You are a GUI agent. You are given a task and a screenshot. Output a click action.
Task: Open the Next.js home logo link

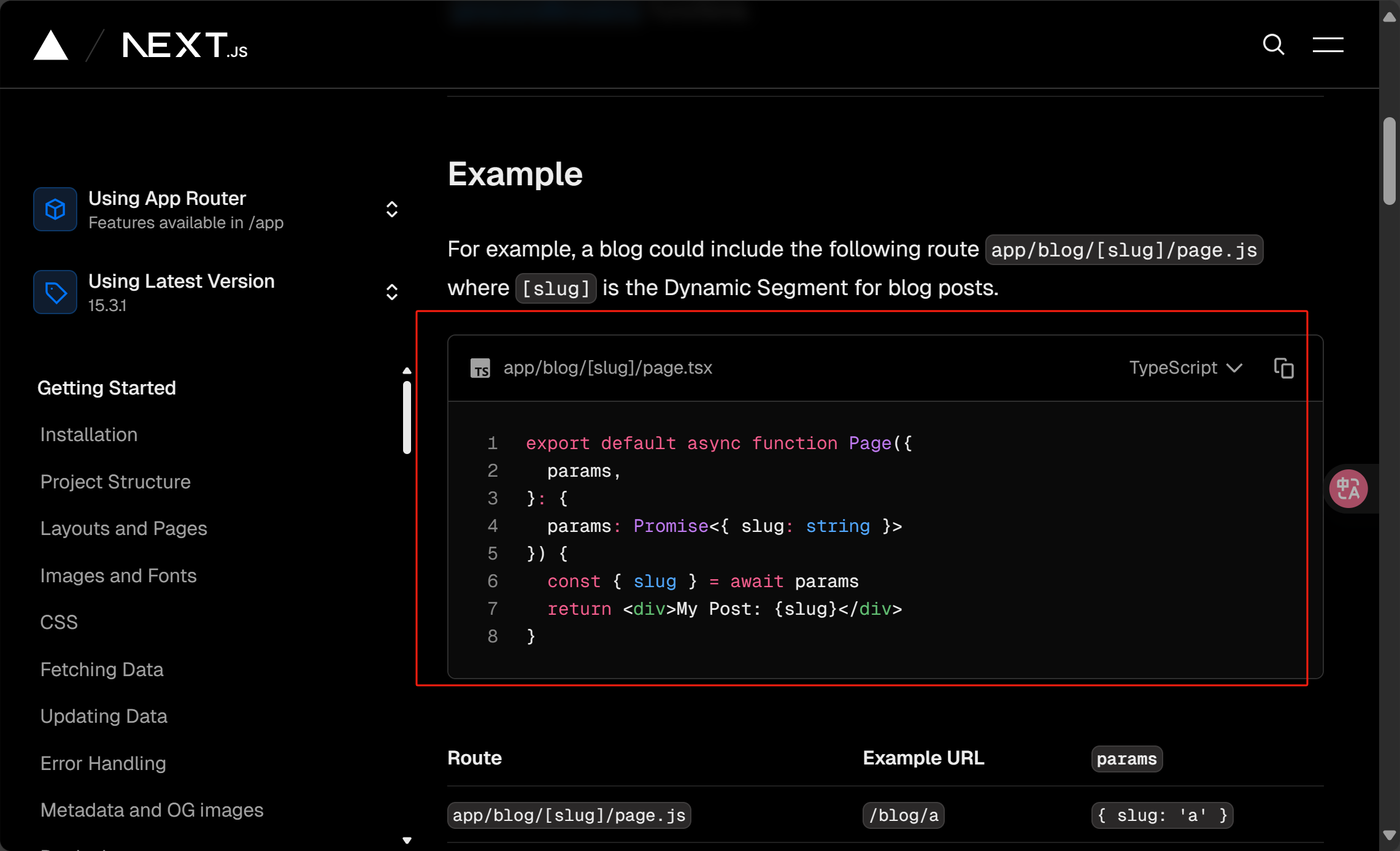click(185, 45)
